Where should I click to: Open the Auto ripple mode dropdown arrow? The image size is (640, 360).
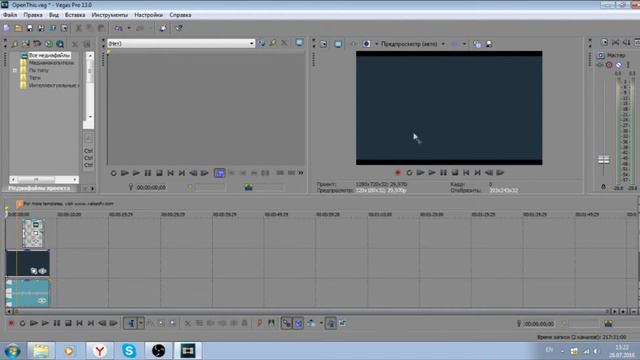coord(321,323)
